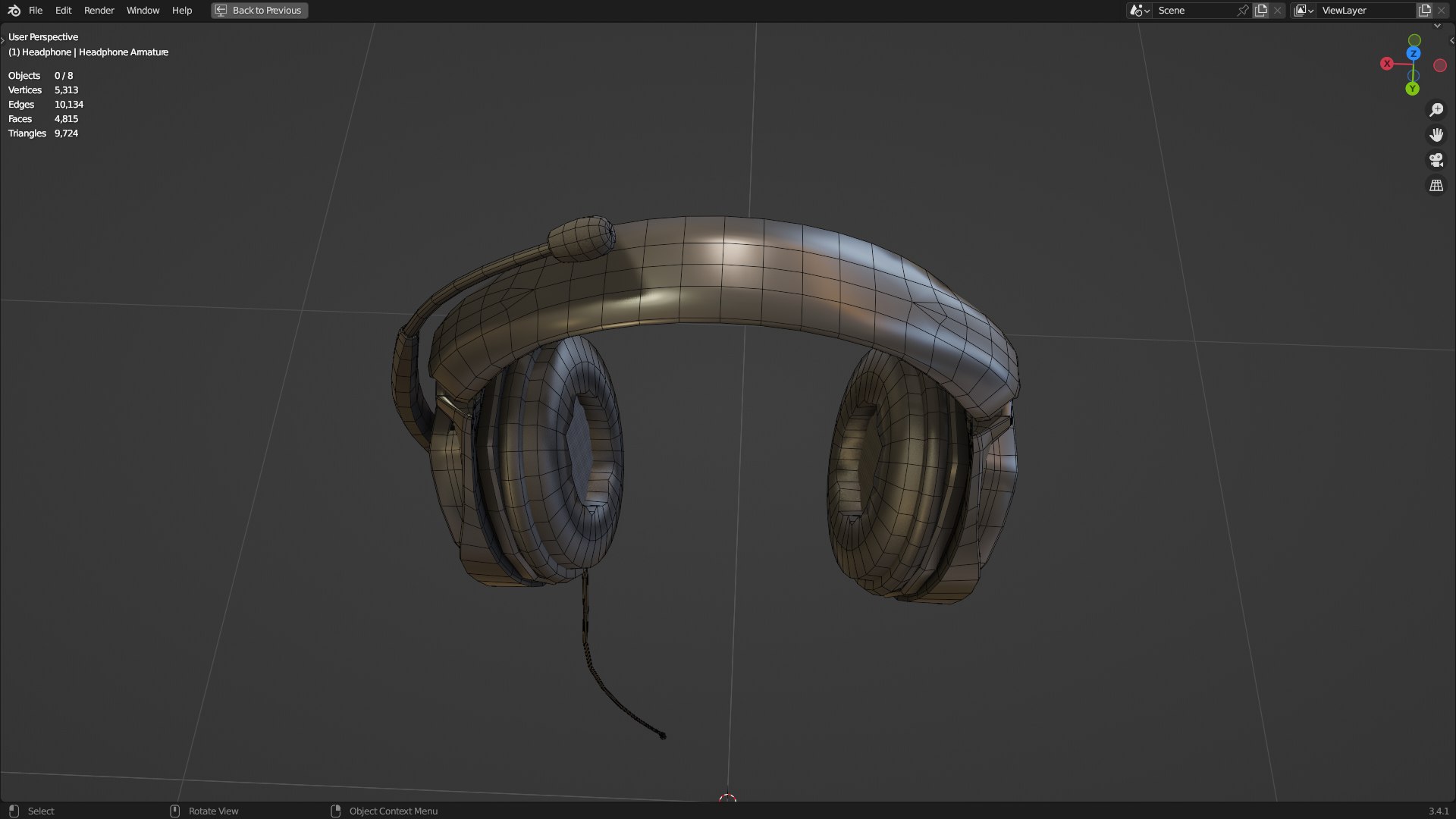Open the view layer browse dropdown

point(1304,11)
